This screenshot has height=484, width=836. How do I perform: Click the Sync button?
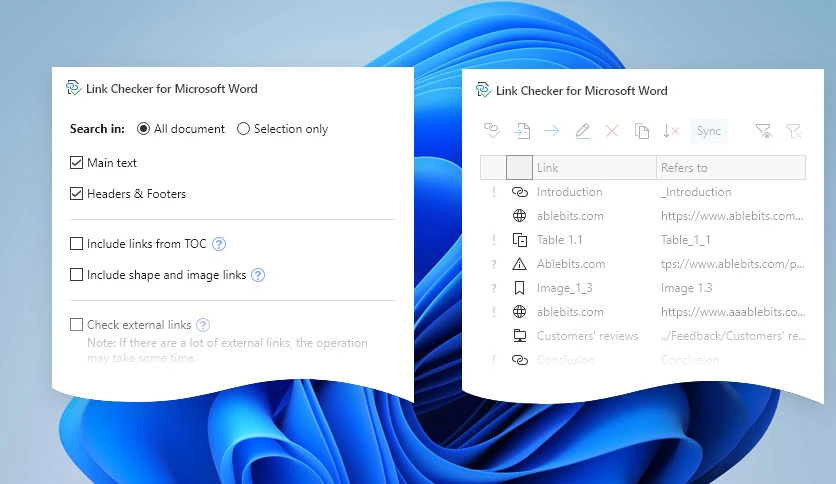coord(709,131)
